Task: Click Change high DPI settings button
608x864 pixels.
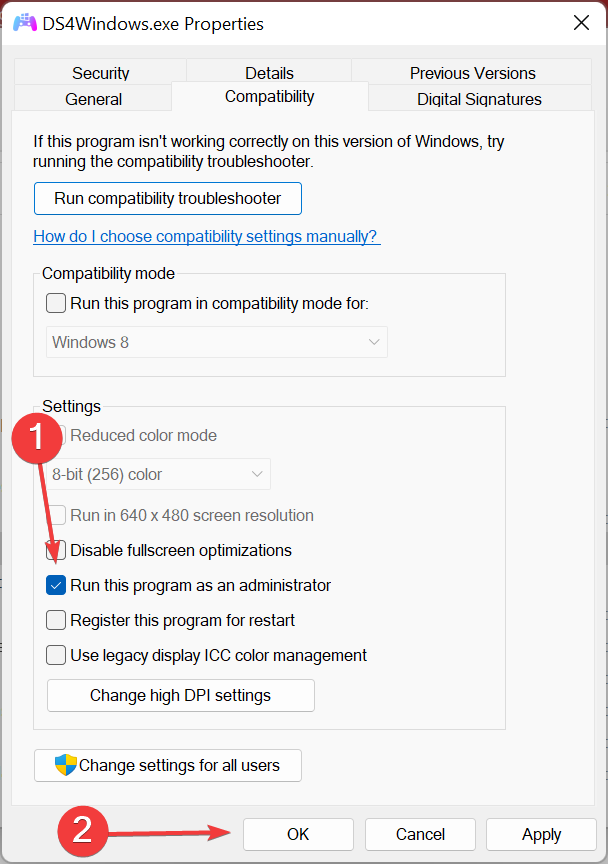Action: [180, 695]
